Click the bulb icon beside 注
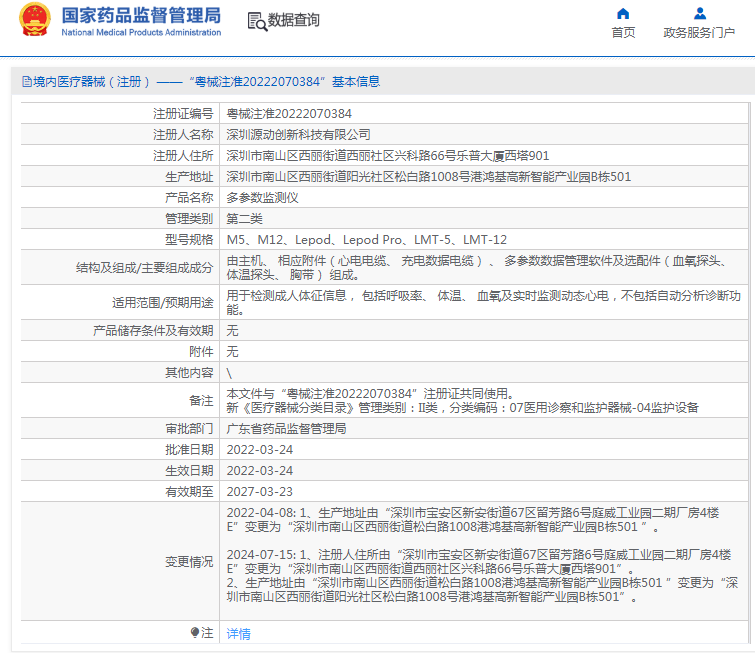Viewport: 755px width, 653px height. (195, 632)
